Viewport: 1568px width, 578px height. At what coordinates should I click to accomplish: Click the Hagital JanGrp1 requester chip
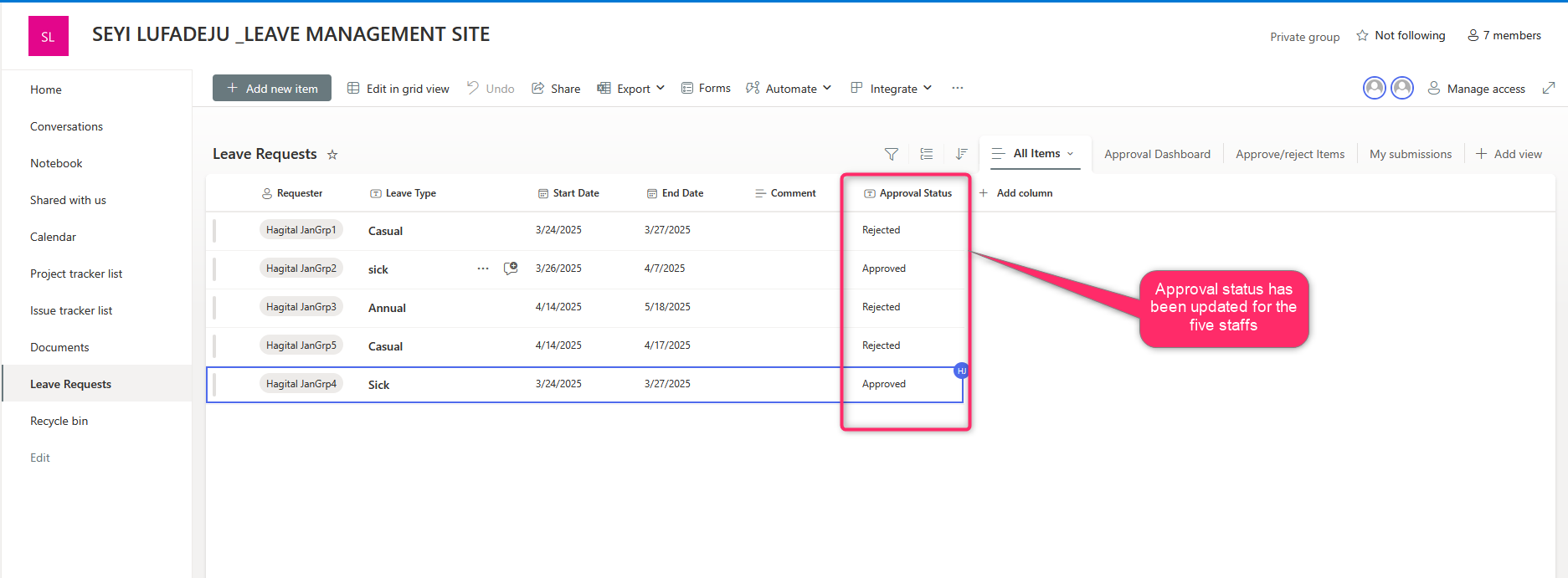(x=301, y=230)
